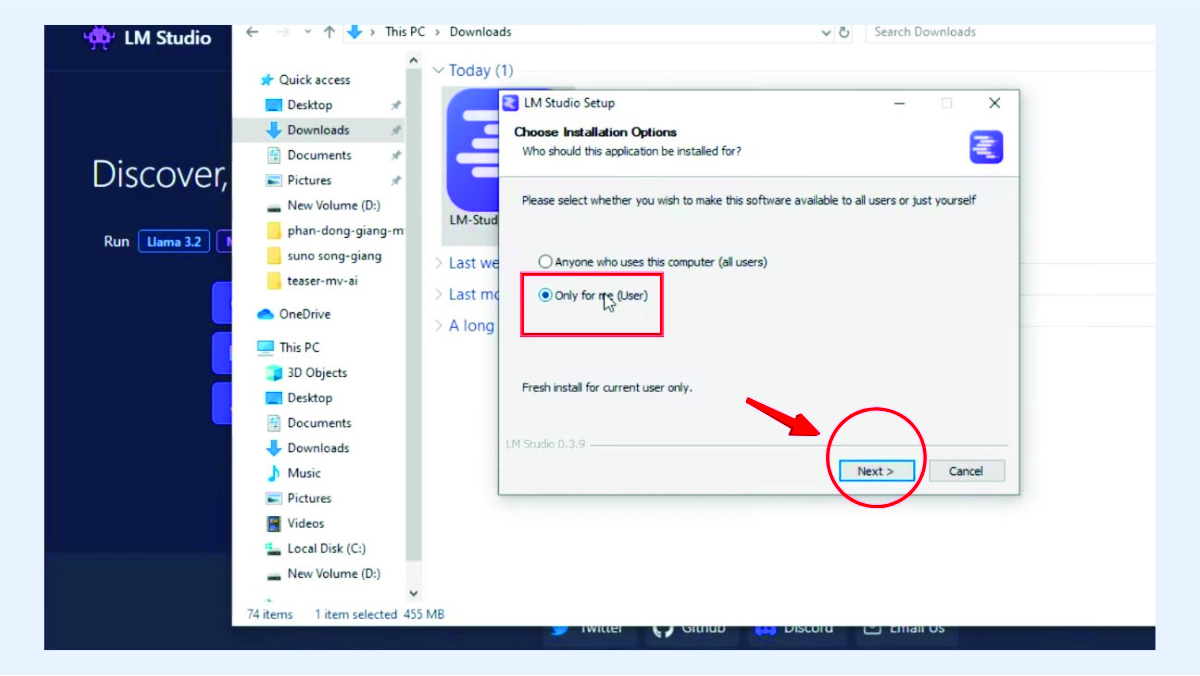
Task: Click the Llama 3.2 tag
Action: point(174,242)
